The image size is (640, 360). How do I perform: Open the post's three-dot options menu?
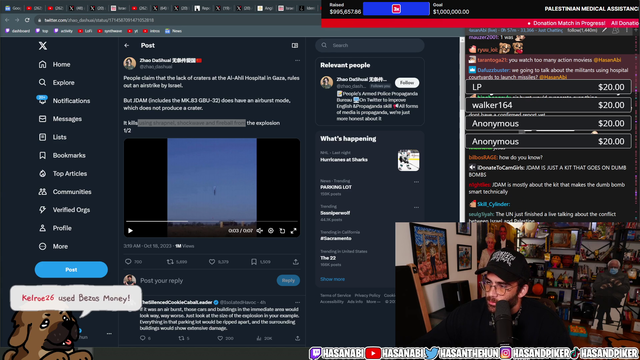(x=297, y=60)
